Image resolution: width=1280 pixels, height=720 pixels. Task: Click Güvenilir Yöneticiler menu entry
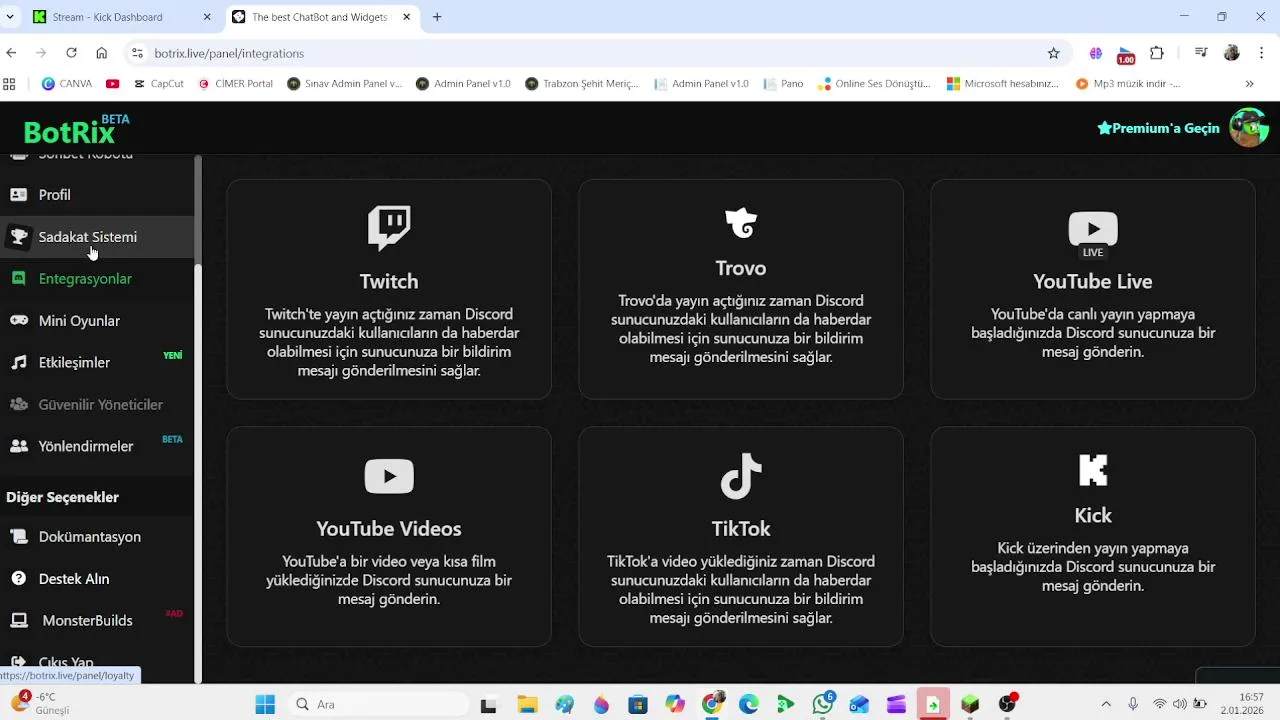[x=97, y=405]
